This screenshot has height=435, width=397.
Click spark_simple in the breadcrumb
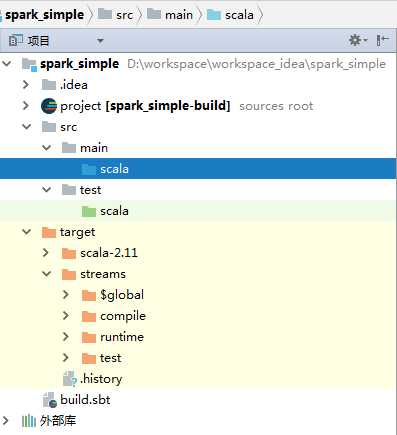tap(44, 15)
